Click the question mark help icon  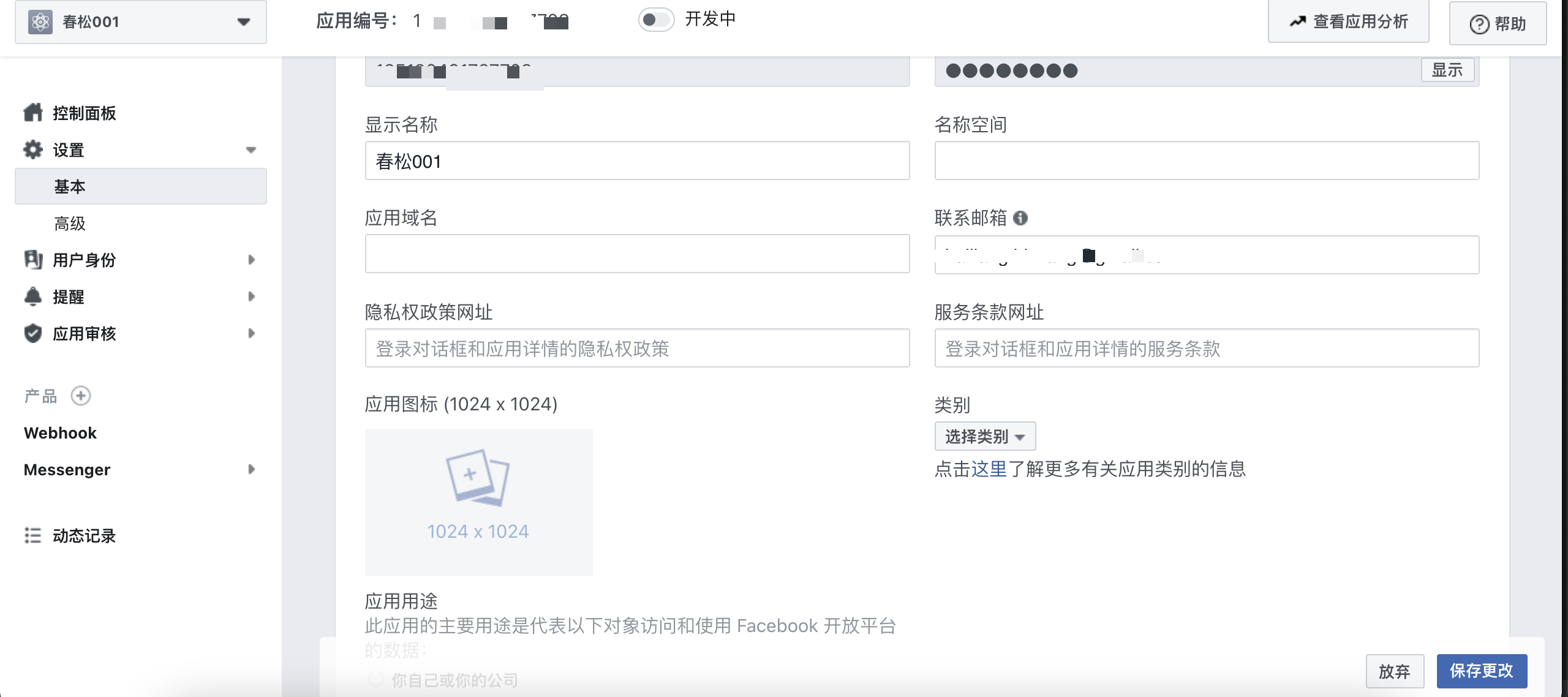pyautogui.click(x=1479, y=24)
